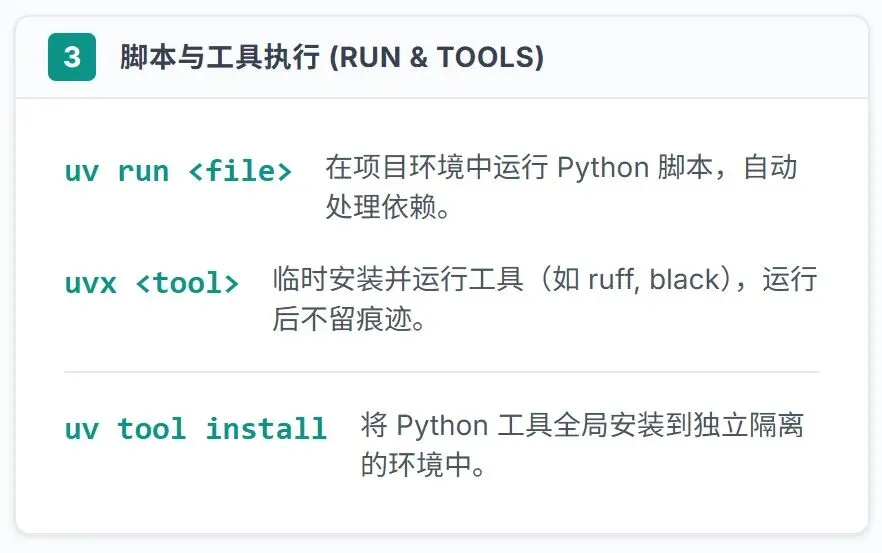Select the <file> placeholder
The height and width of the screenshot is (553, 882).
[x=240, y=171]
